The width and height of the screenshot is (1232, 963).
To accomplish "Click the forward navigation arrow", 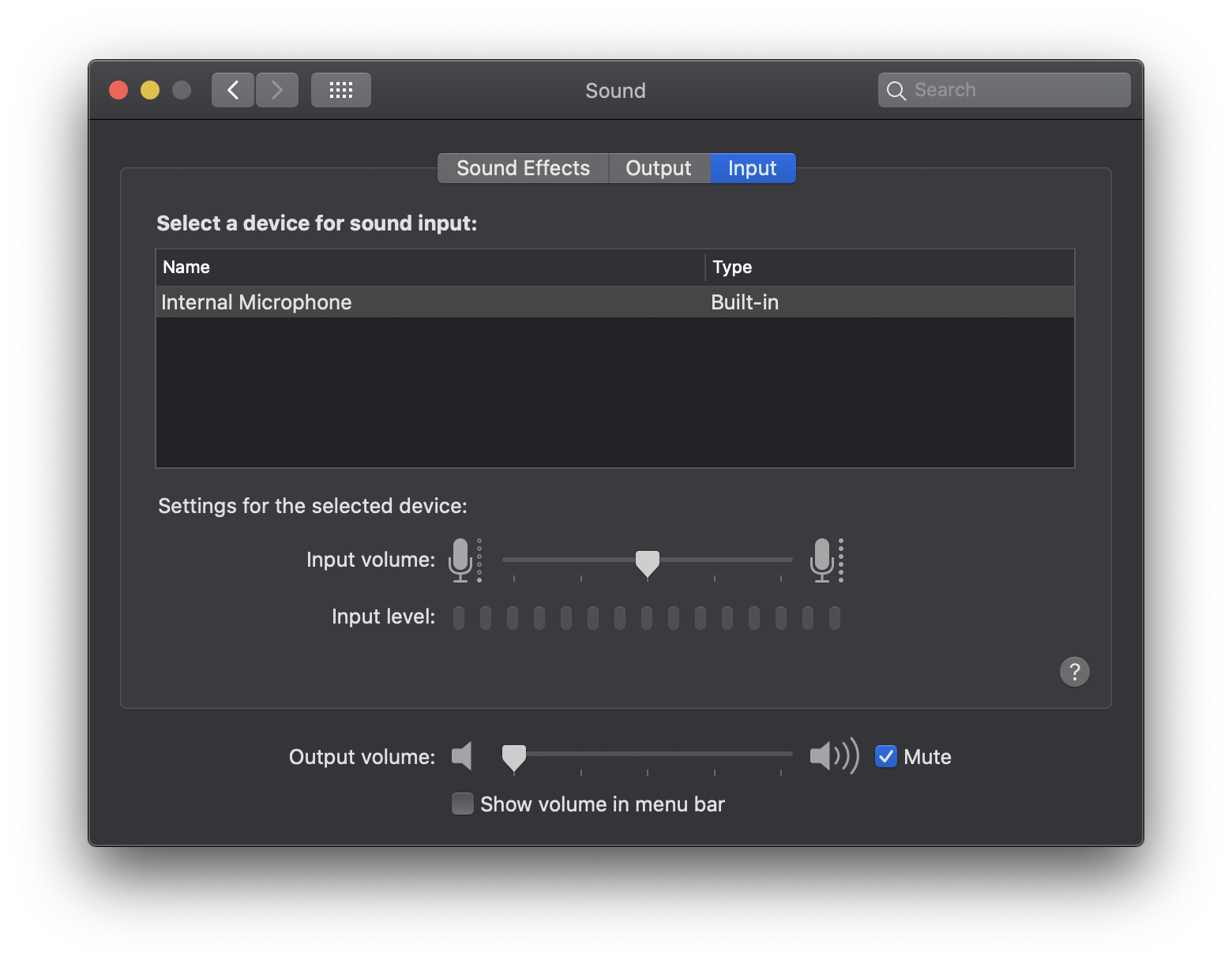I will [x=277, y=90].
